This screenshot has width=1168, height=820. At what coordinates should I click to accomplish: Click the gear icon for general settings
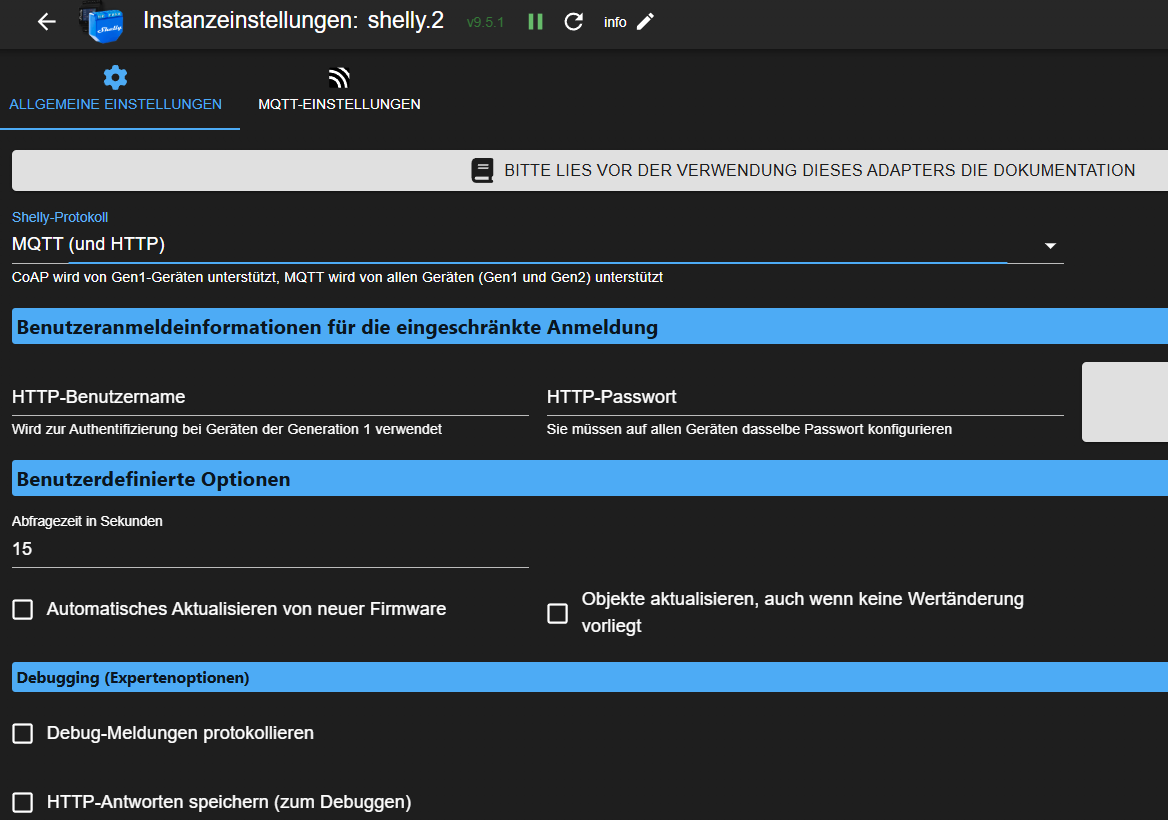(116, 78)
